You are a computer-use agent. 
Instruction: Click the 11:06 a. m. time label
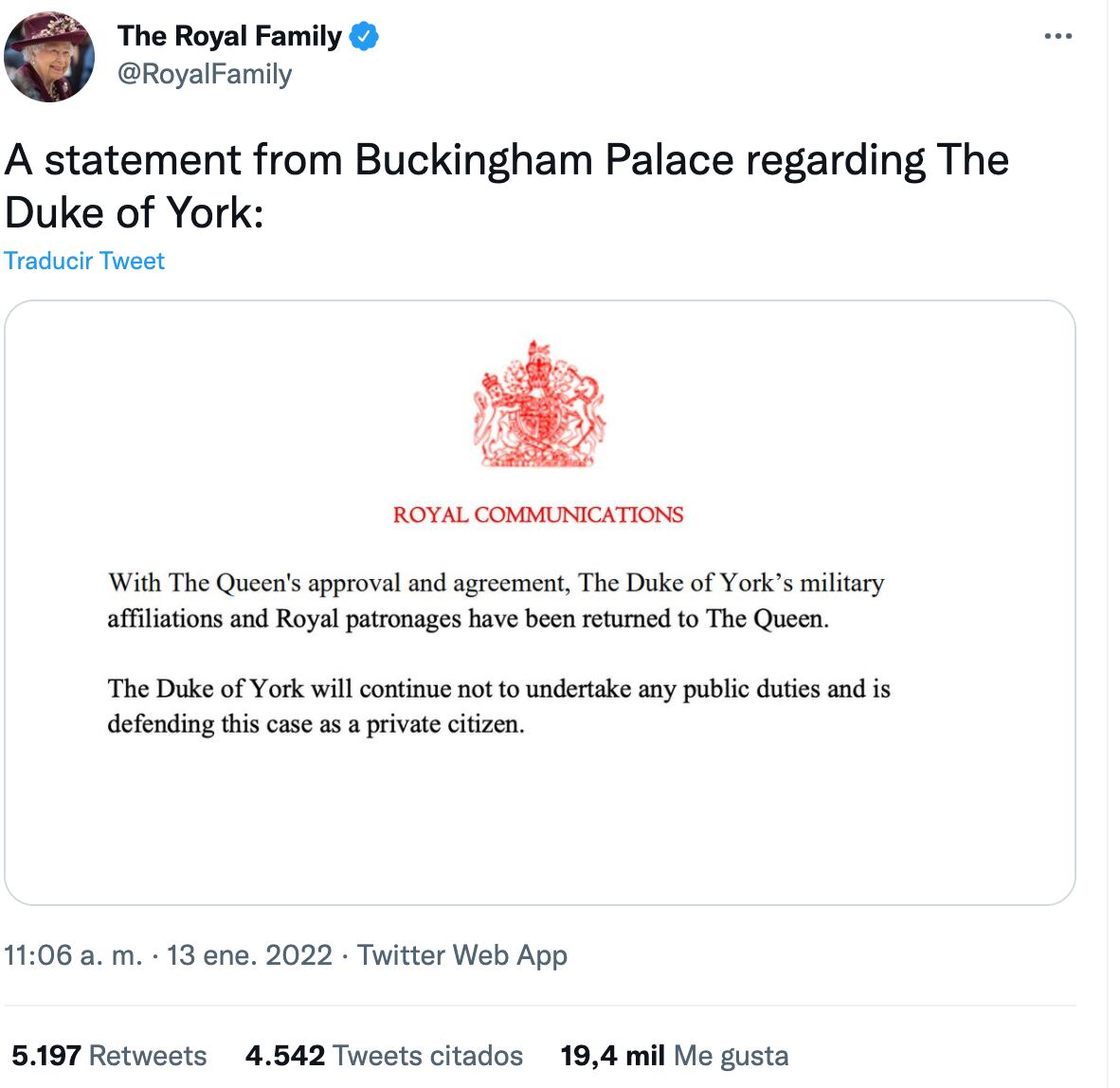[x=72, y=955]
